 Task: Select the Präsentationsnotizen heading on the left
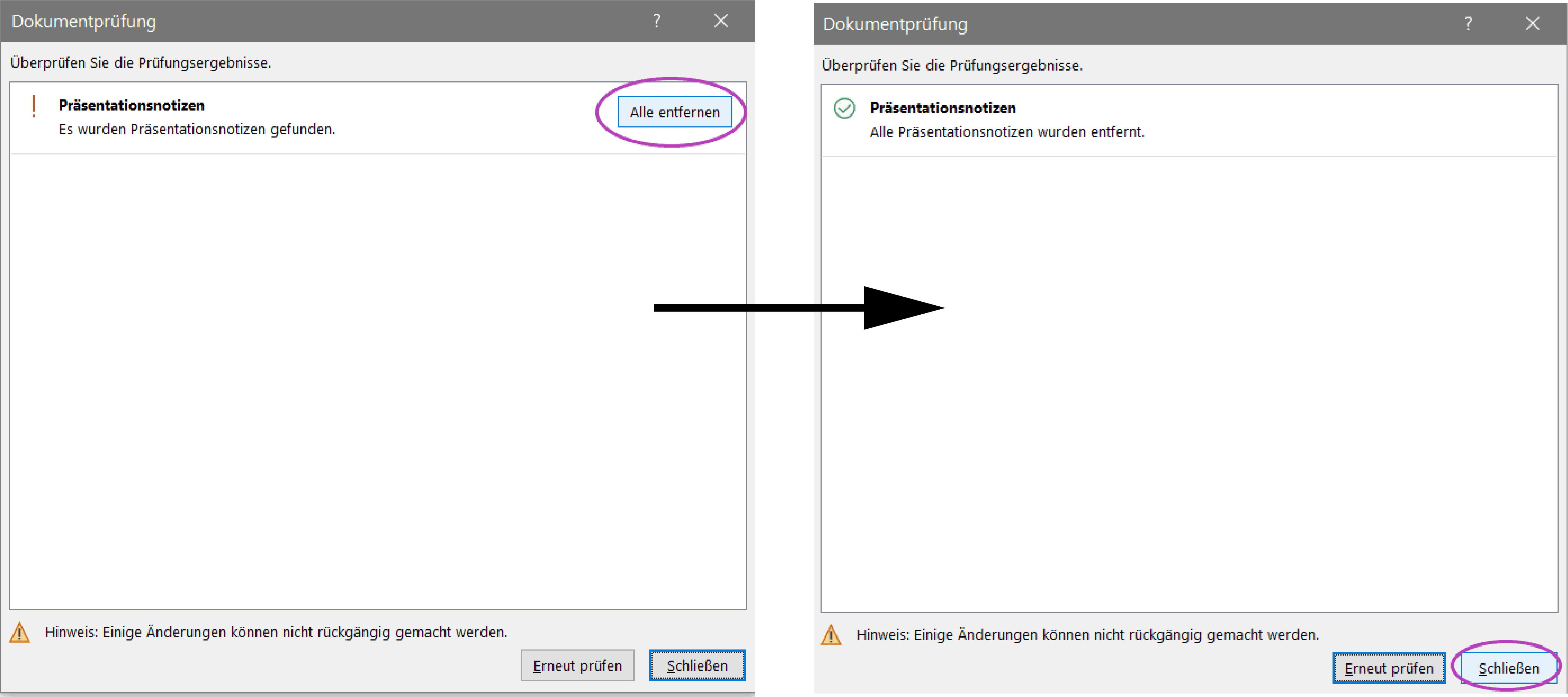(131, 105)
